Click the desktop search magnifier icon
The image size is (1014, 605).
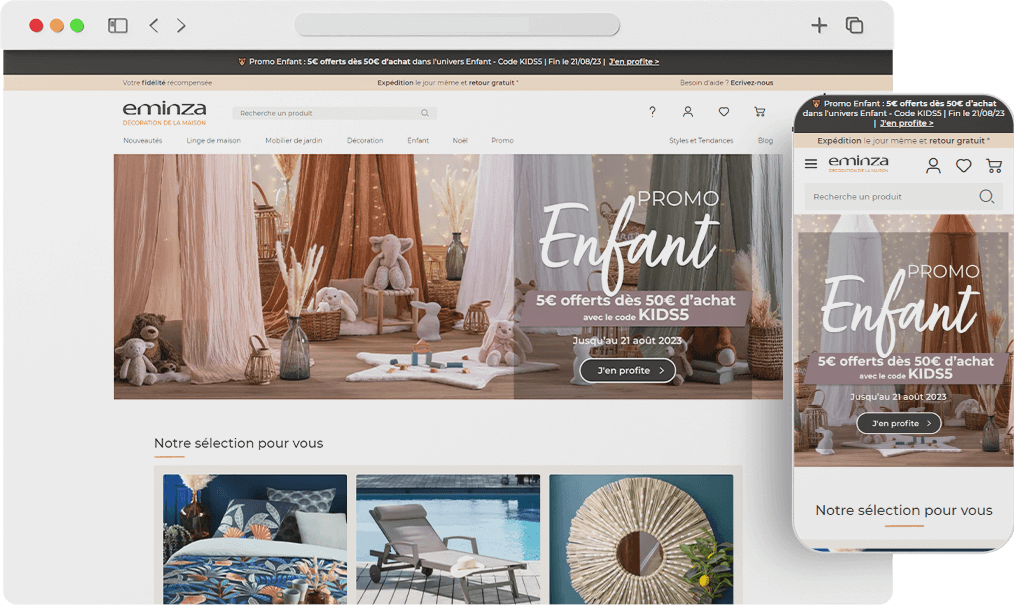pos(425,113)
